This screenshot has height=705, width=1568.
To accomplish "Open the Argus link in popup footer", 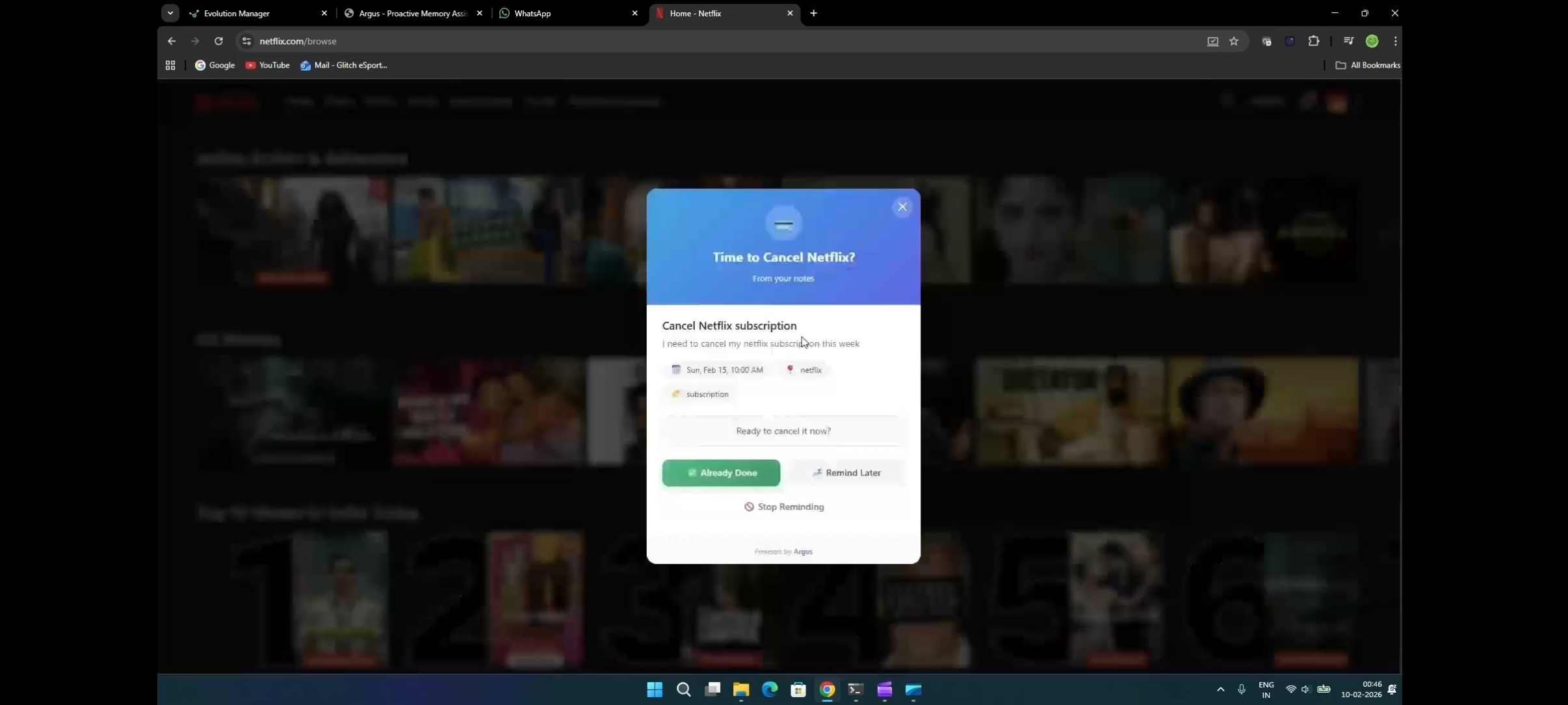I will [803, 552].
